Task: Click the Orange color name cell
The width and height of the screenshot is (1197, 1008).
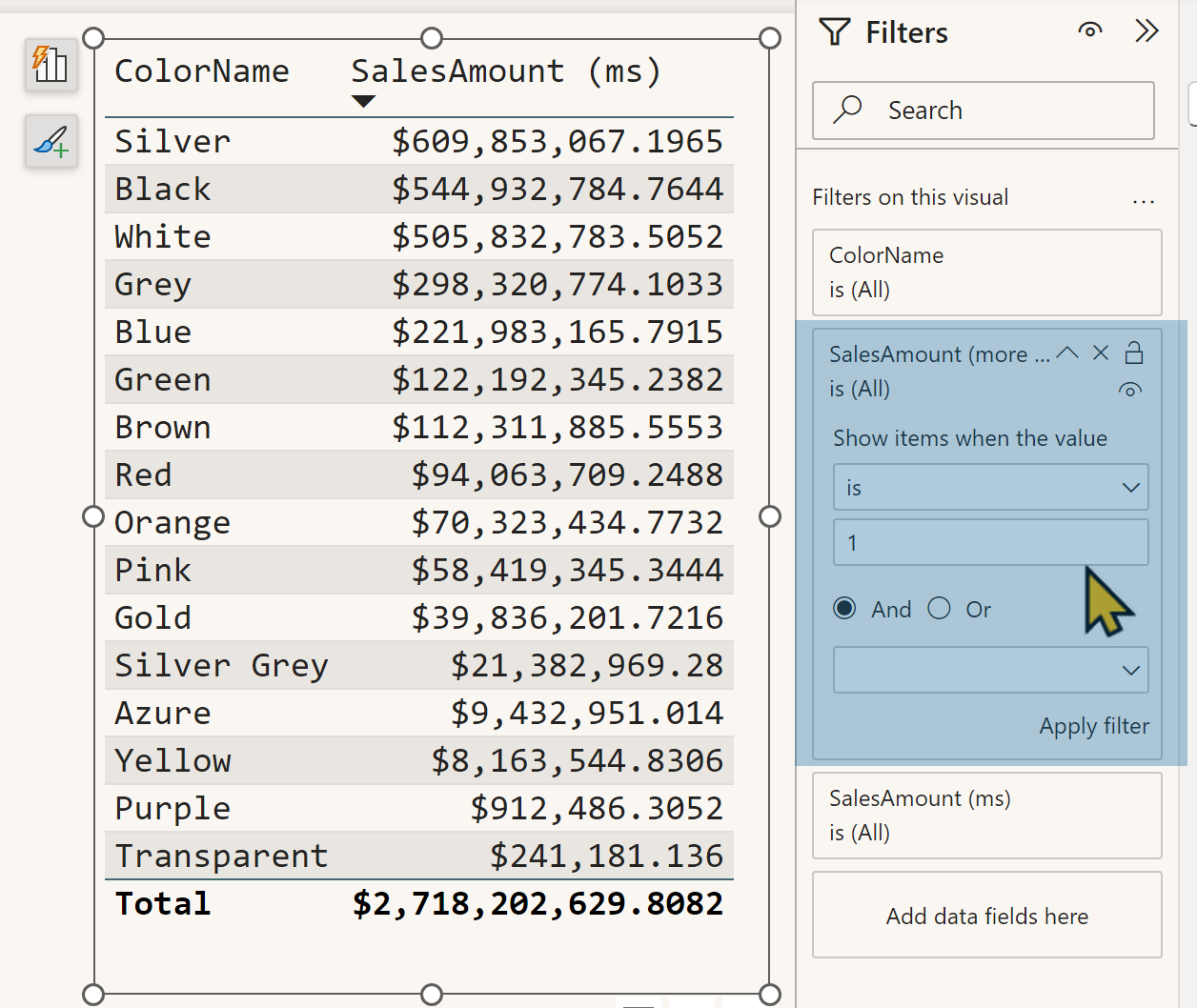Action: [172, 522]
